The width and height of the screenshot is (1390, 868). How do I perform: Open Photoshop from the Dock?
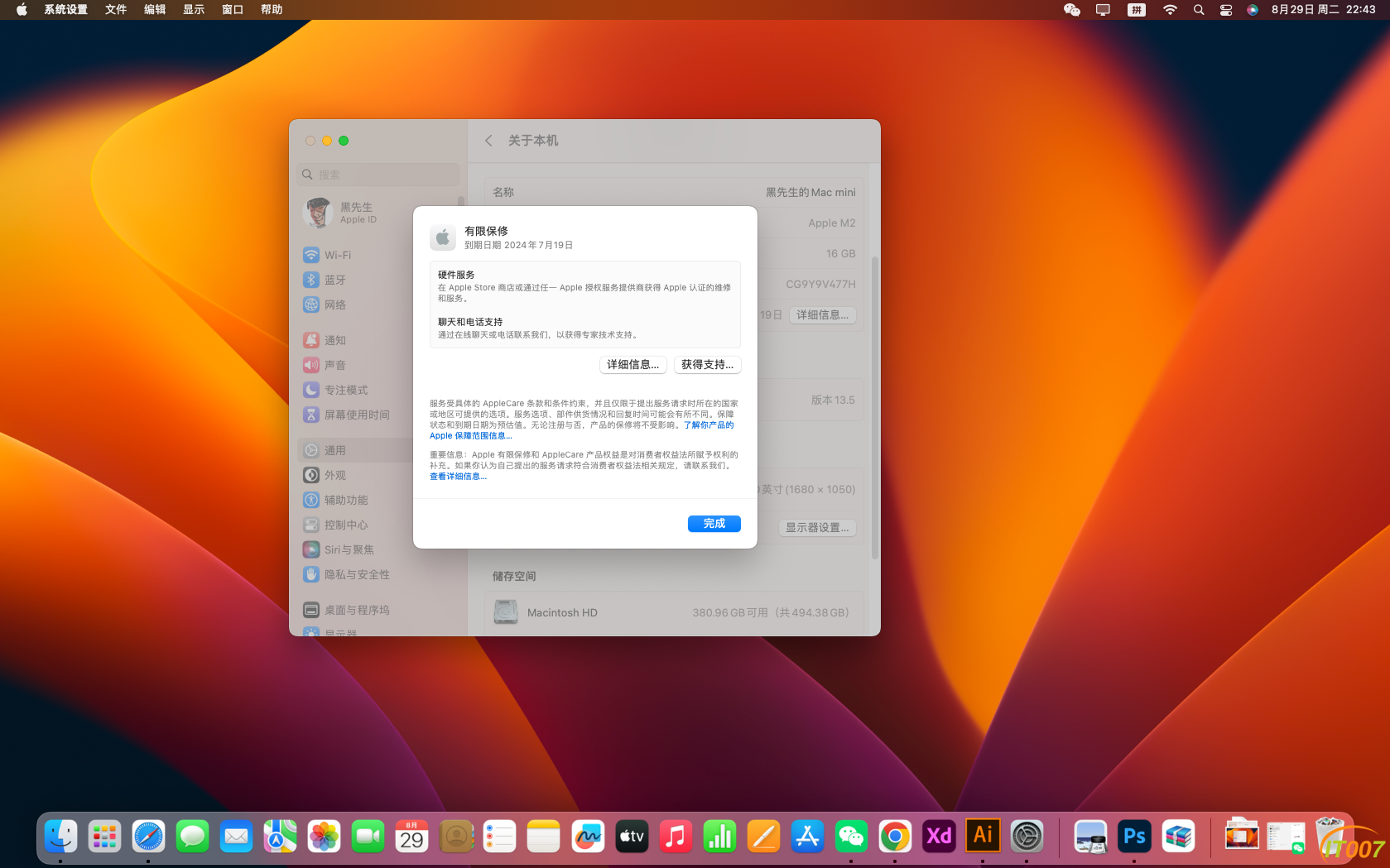click(x=1134, y=837)
